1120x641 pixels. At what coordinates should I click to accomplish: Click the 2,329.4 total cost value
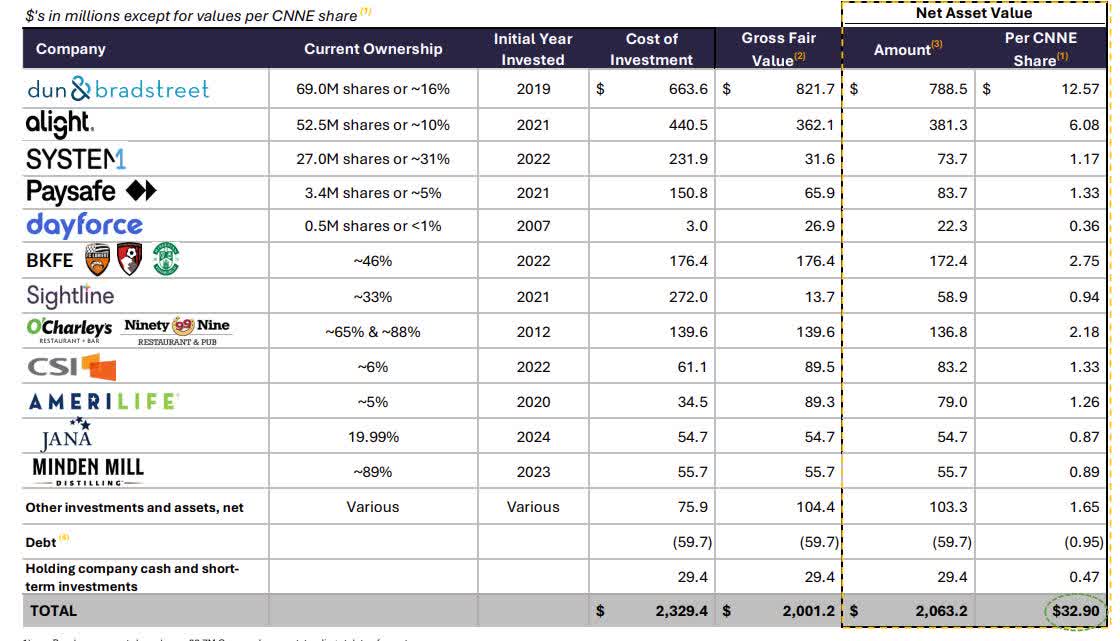pyautogui.click(x=681, y=611)
